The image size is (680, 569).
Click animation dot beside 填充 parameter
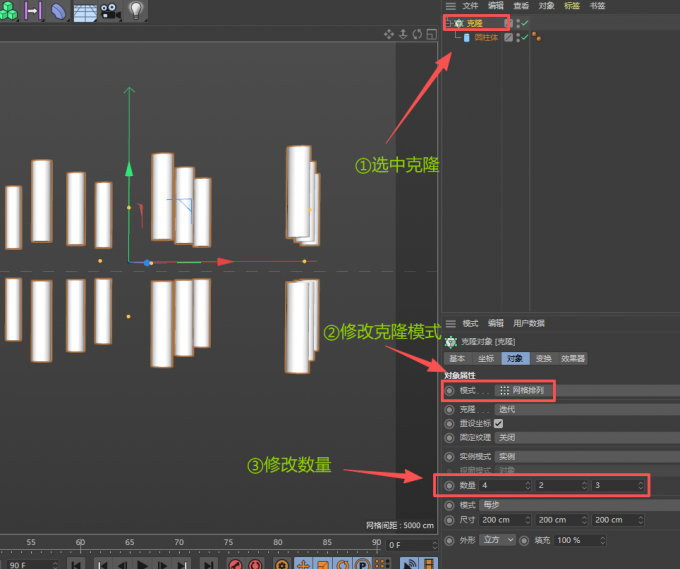click(524, 541)
